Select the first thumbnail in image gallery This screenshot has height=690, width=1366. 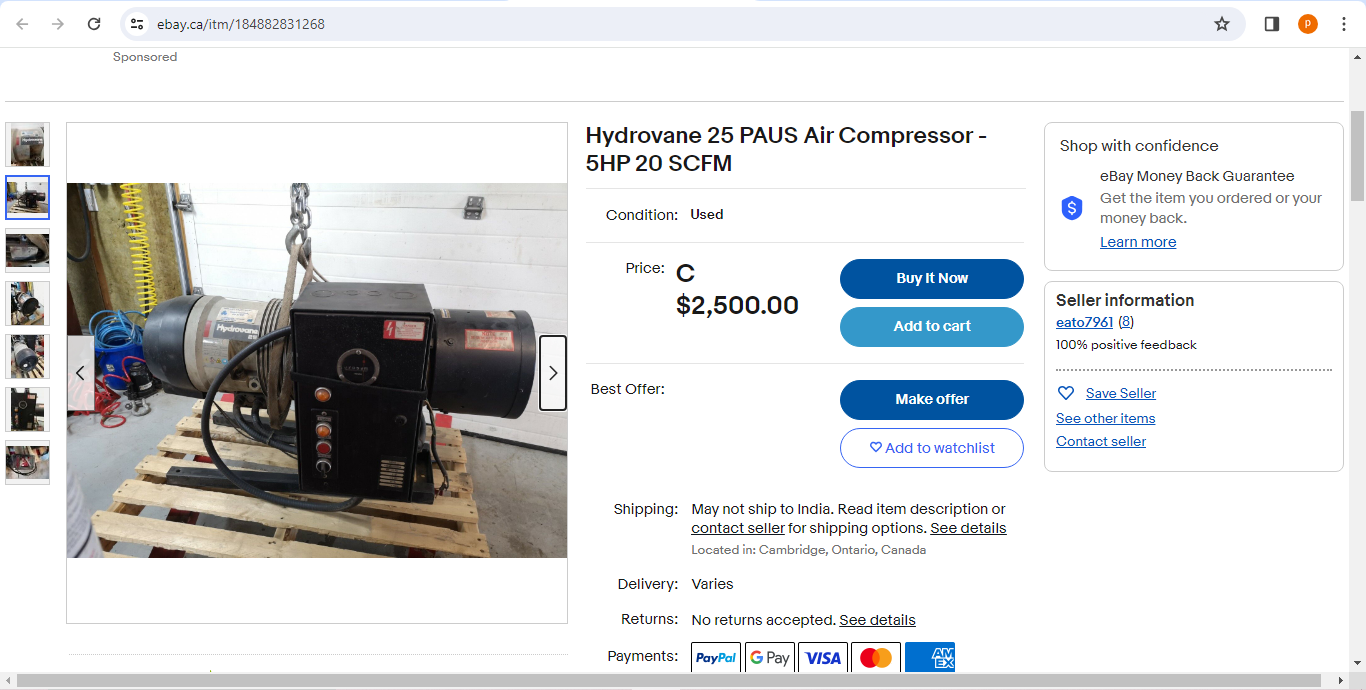coord(27,145)
